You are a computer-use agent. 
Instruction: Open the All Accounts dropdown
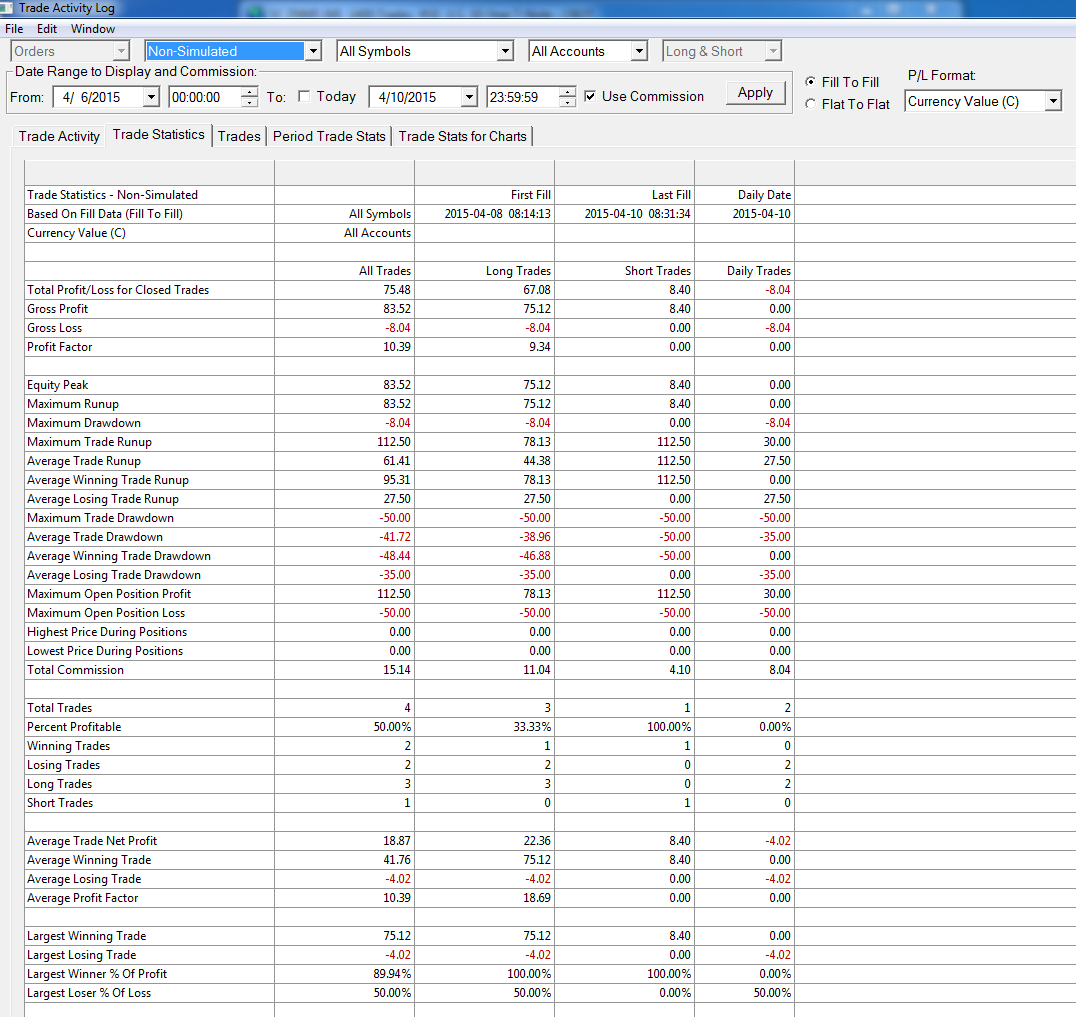pyautogui.click(x=639, y=51)
